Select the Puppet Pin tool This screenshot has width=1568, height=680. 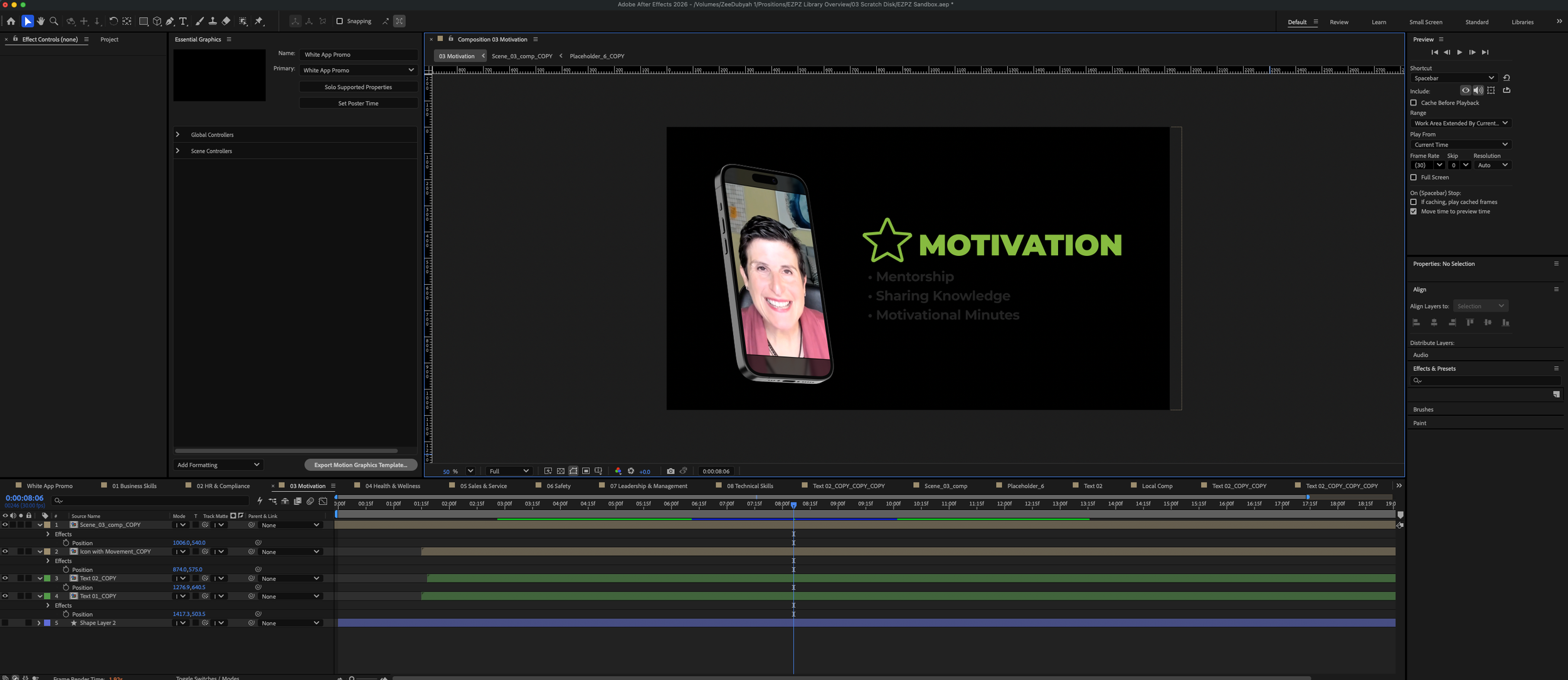coord(259,21)
